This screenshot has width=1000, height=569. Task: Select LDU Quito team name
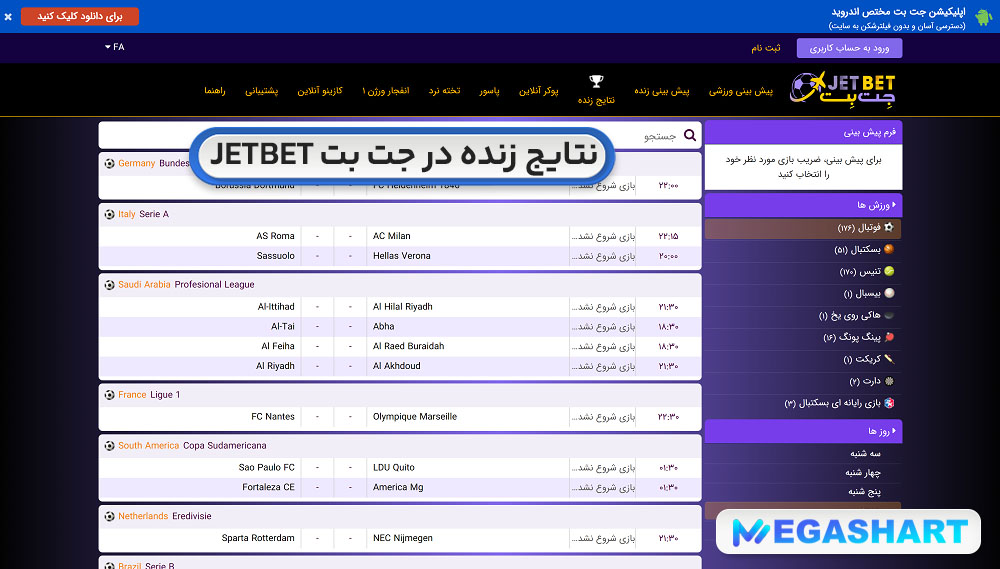coord(393,468)
